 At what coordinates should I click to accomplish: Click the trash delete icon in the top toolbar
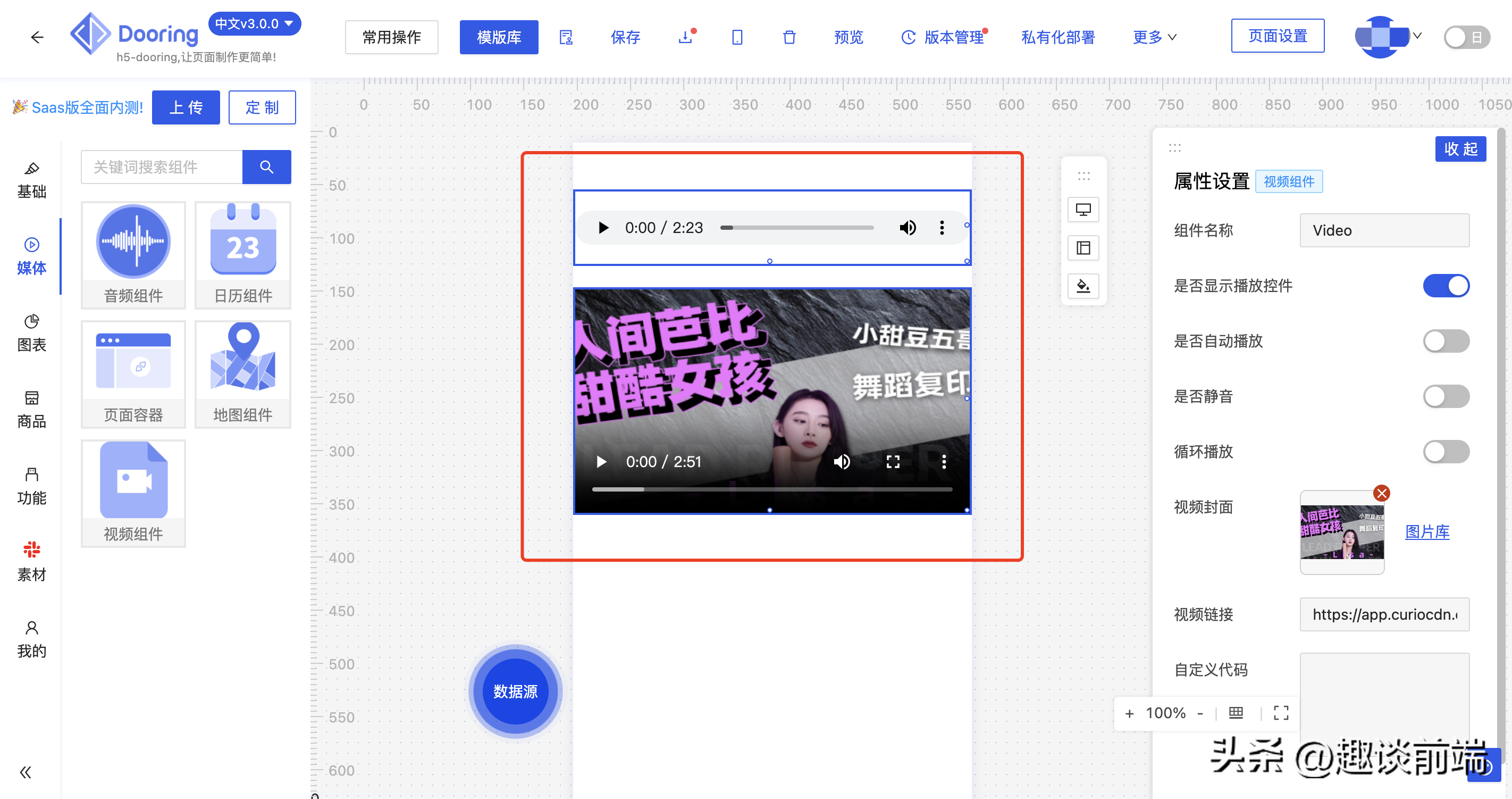(789, 38)
